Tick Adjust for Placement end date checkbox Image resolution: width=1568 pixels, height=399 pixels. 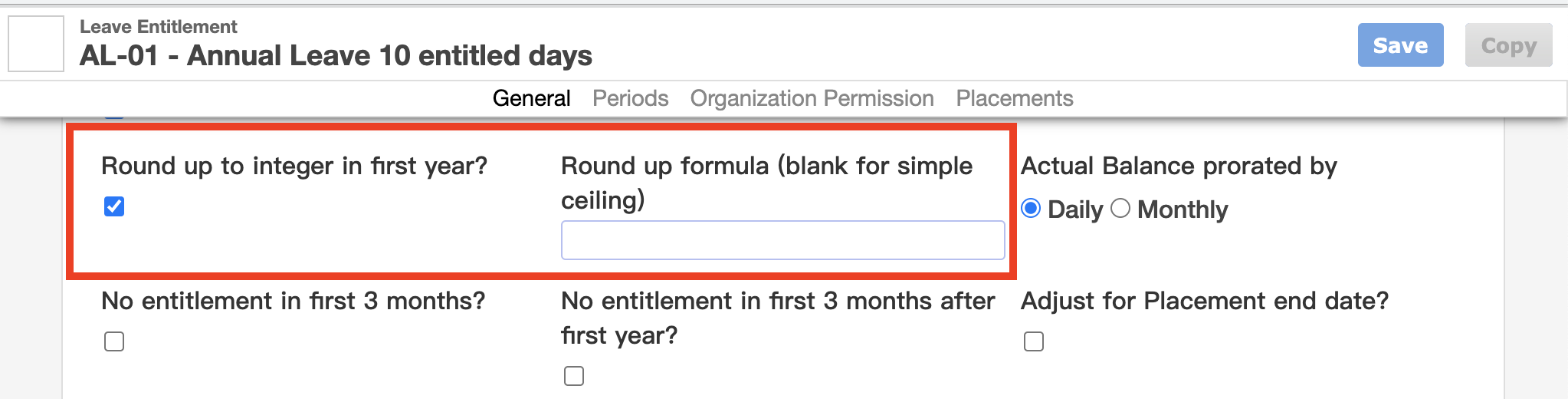[x=1034, y=341]
